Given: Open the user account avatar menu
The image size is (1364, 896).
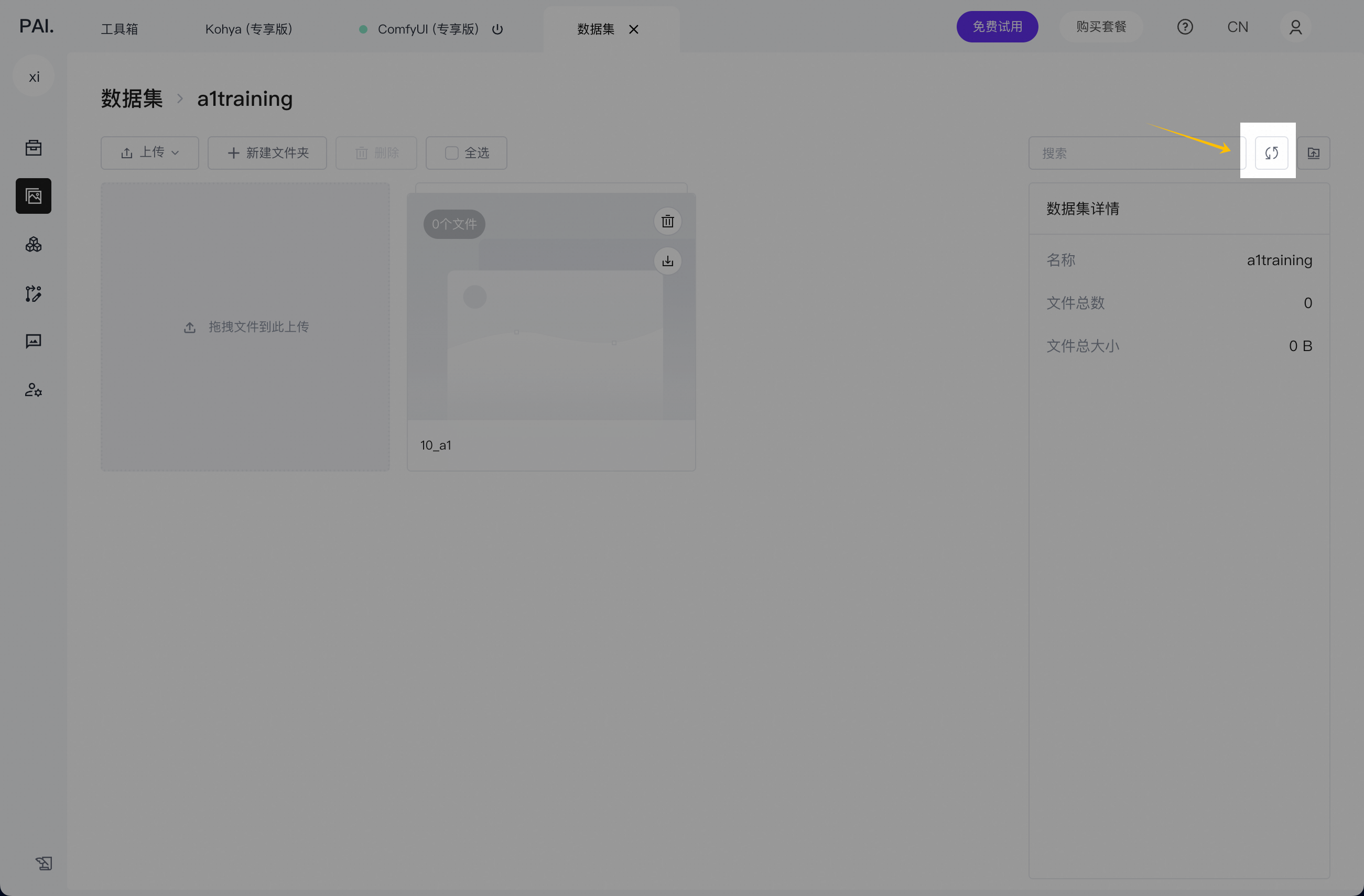Looking at the screenshot, I should 1295,27.
